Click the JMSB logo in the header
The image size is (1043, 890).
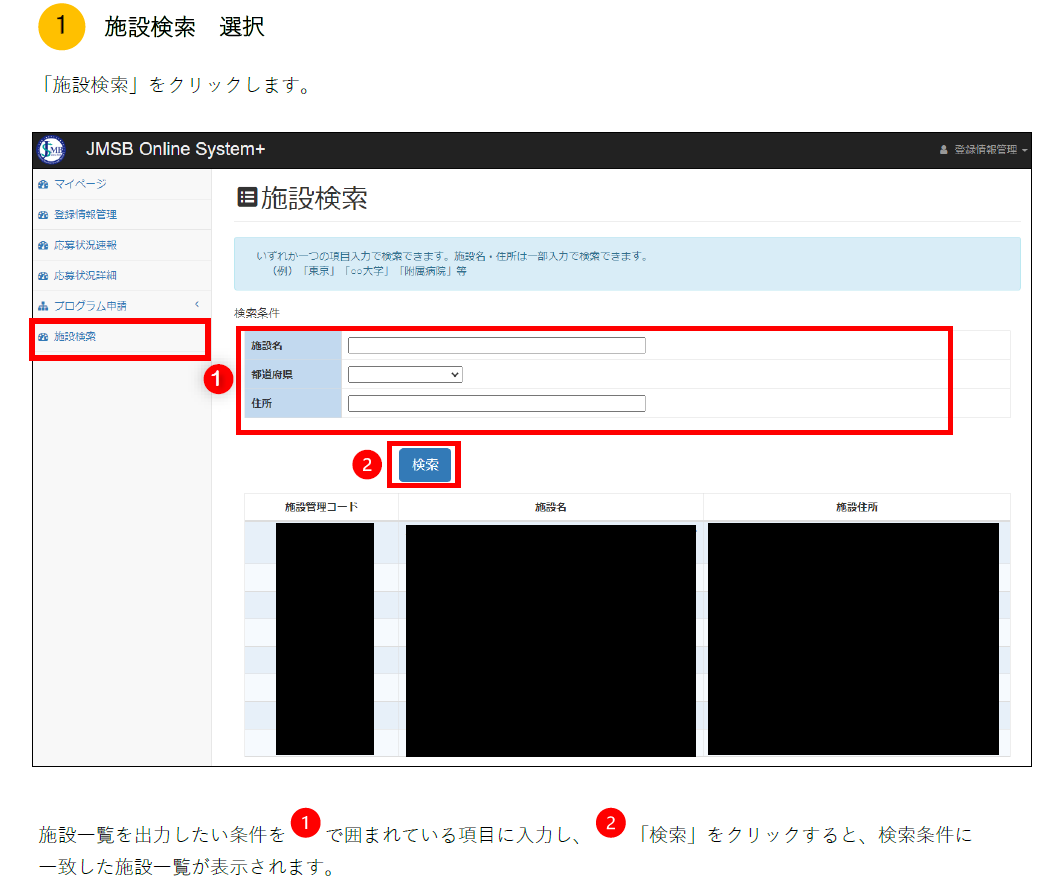click(x=51, y=150)
